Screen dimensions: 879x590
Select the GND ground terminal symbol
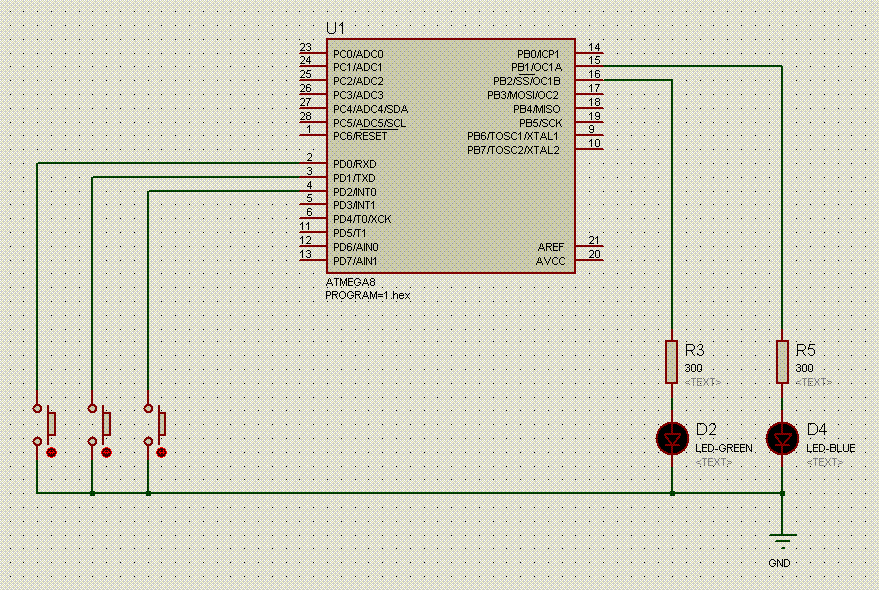(782, 543)
